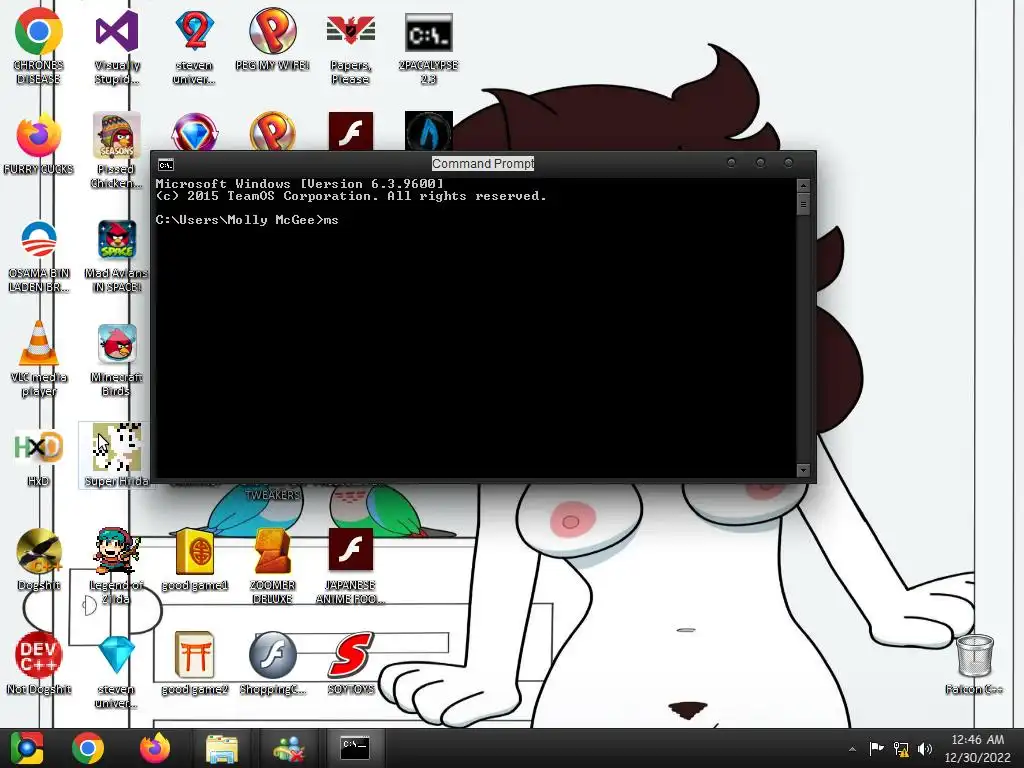Image resolution: width=1024 pixels, height=768 pixels.
Task: Open the Minecraft Birds shortcut
Action: pyautogui.click(x=117, y=359)
